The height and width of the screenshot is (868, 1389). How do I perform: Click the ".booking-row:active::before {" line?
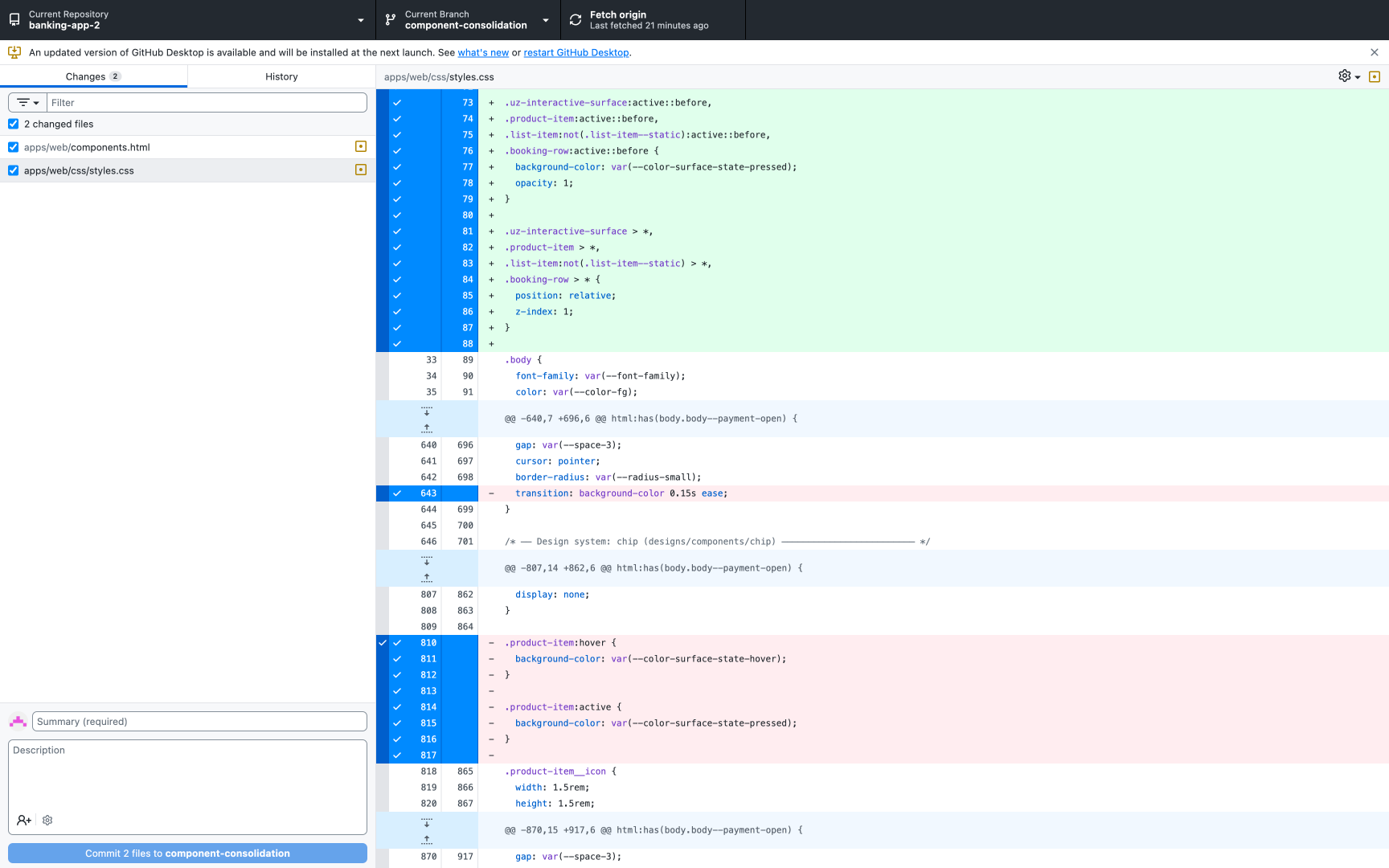click(582, 151)
